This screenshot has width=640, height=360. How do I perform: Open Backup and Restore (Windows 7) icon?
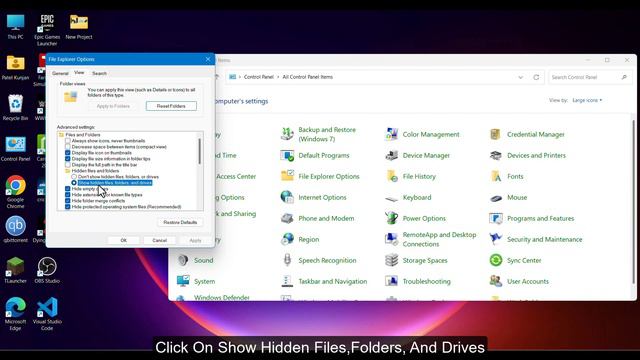(287, 134)
